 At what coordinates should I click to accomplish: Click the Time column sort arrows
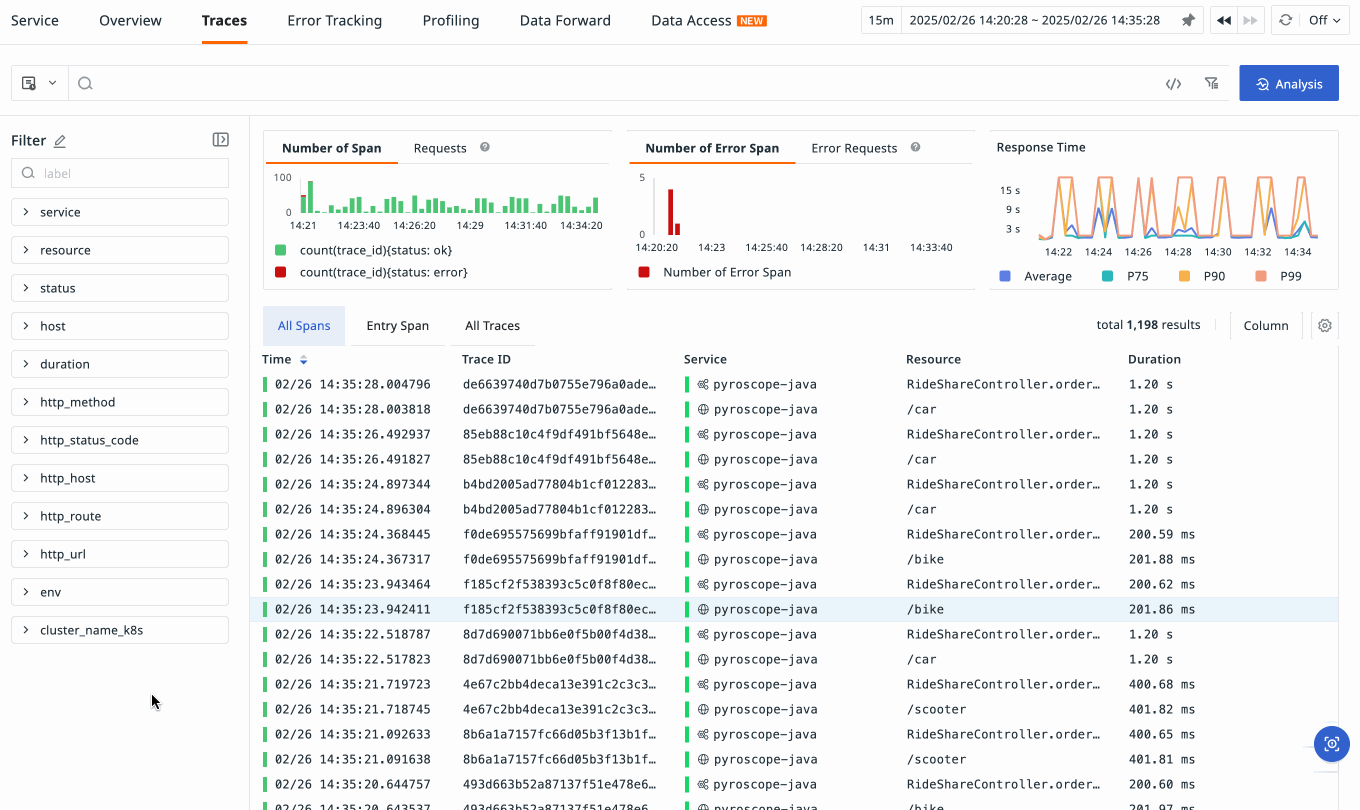(304, 360)
